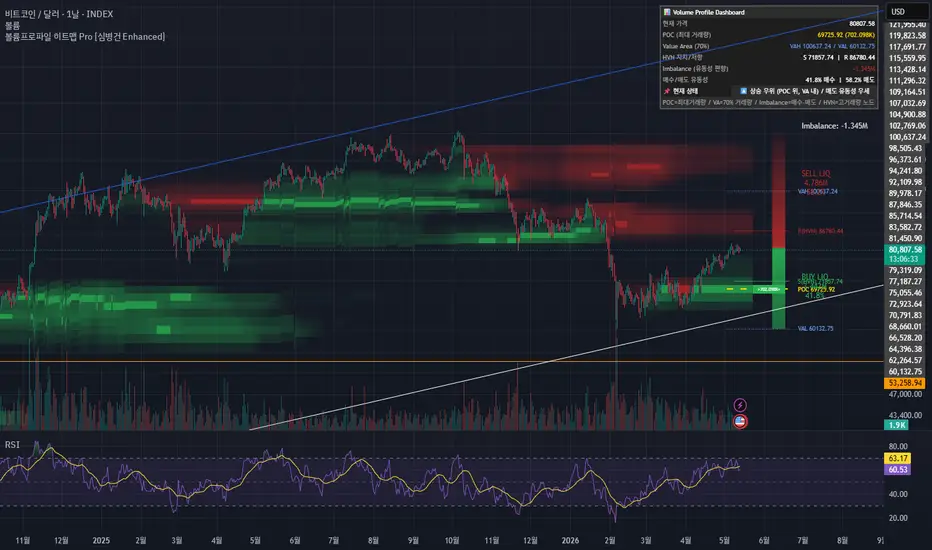This screenshot has width=932, height=550.
Task: Open the 비트코인 / 달러 symbol title
Action: pos(59,14)
